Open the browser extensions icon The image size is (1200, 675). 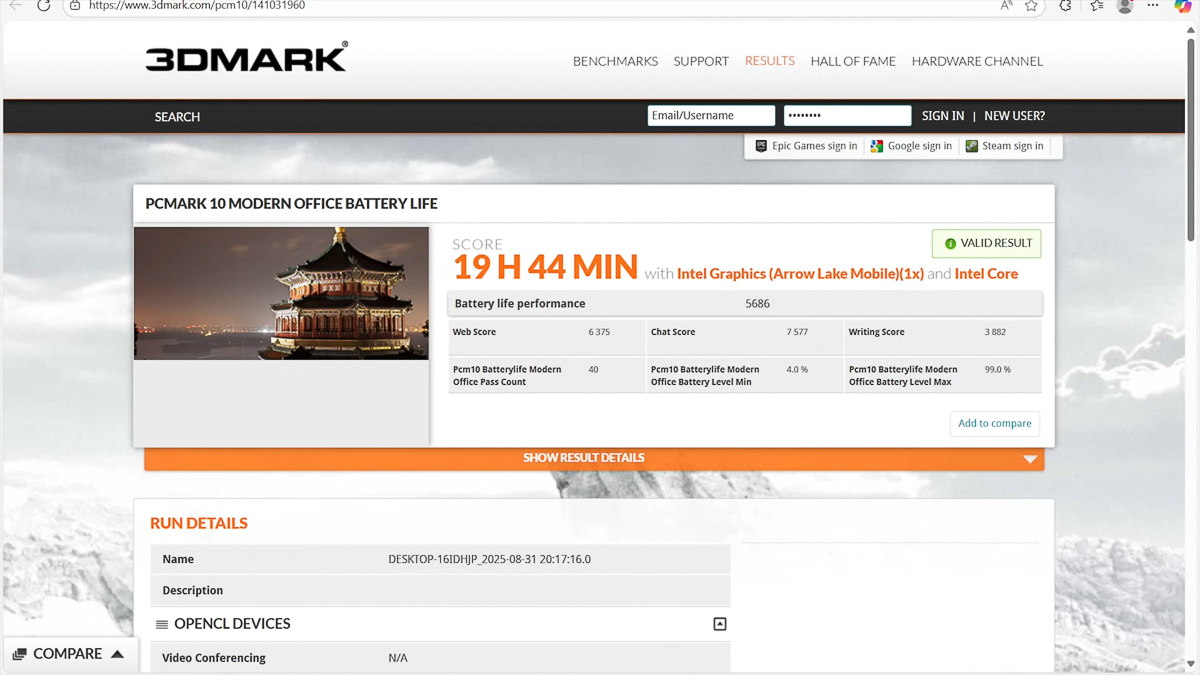(x=1065, y=5)
